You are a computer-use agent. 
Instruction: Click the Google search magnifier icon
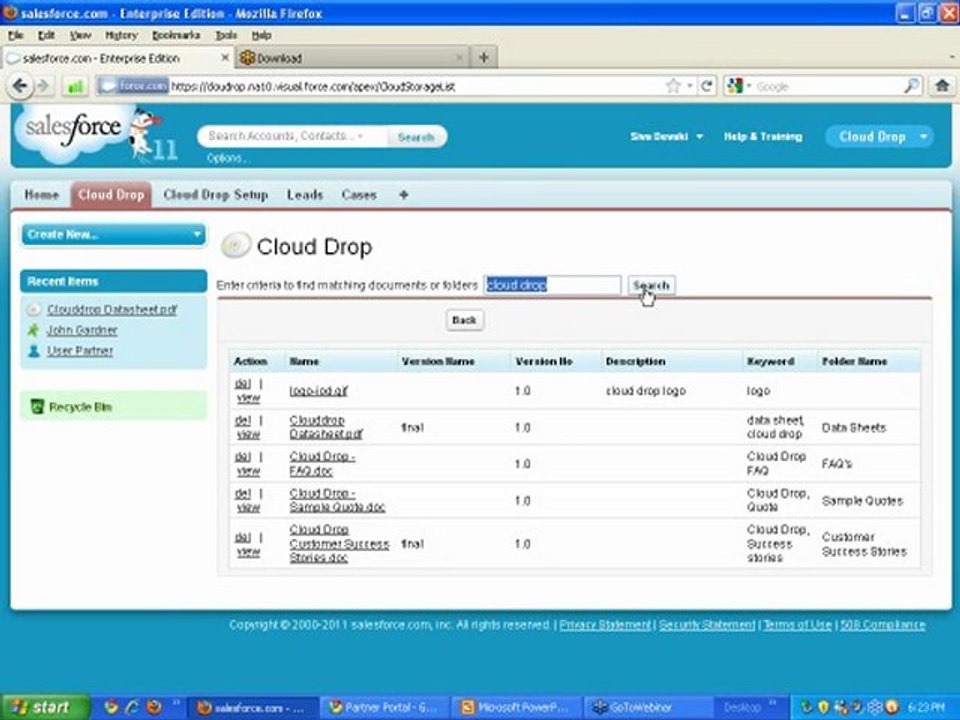(912, 86)
